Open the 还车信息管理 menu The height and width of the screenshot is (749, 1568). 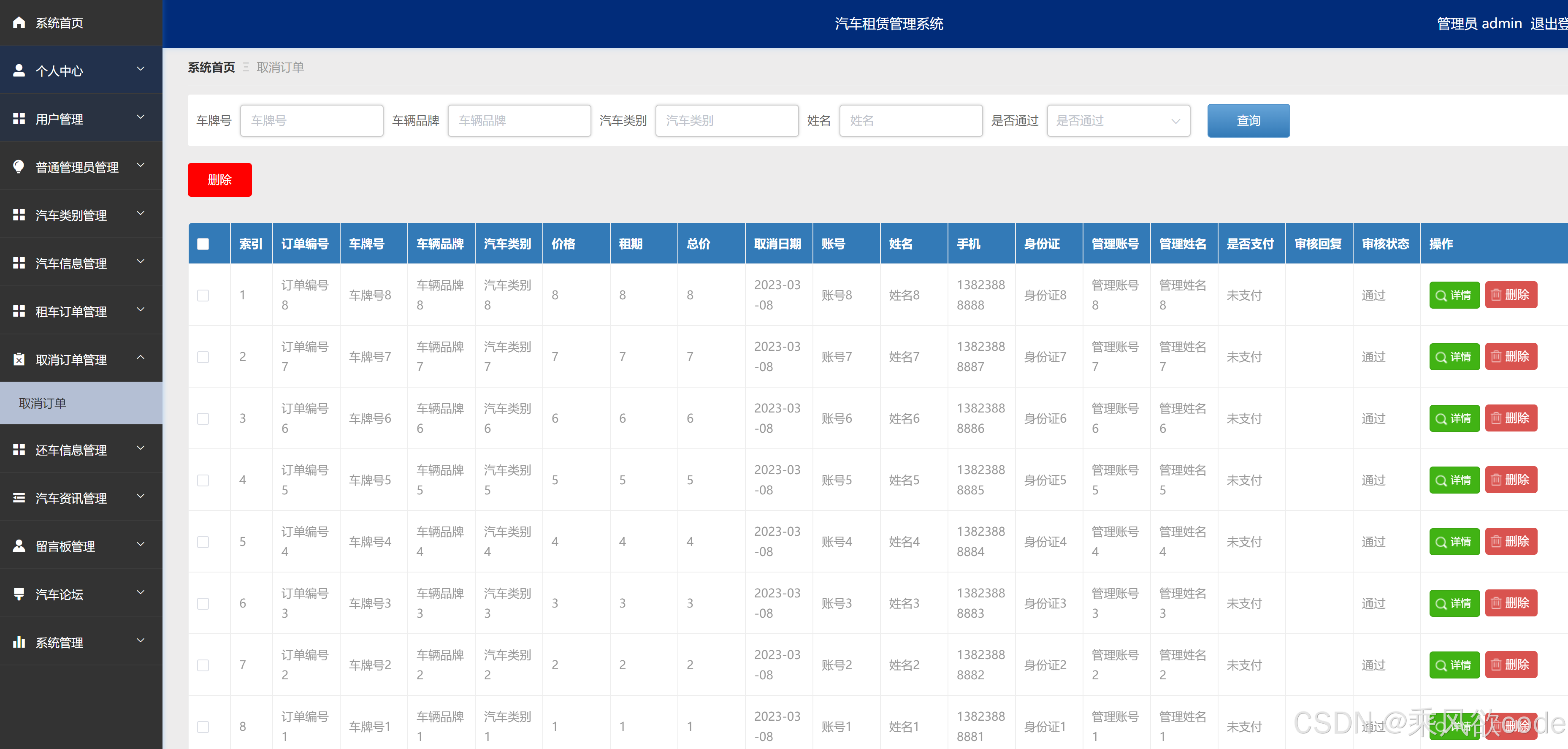tap(71, 450)
